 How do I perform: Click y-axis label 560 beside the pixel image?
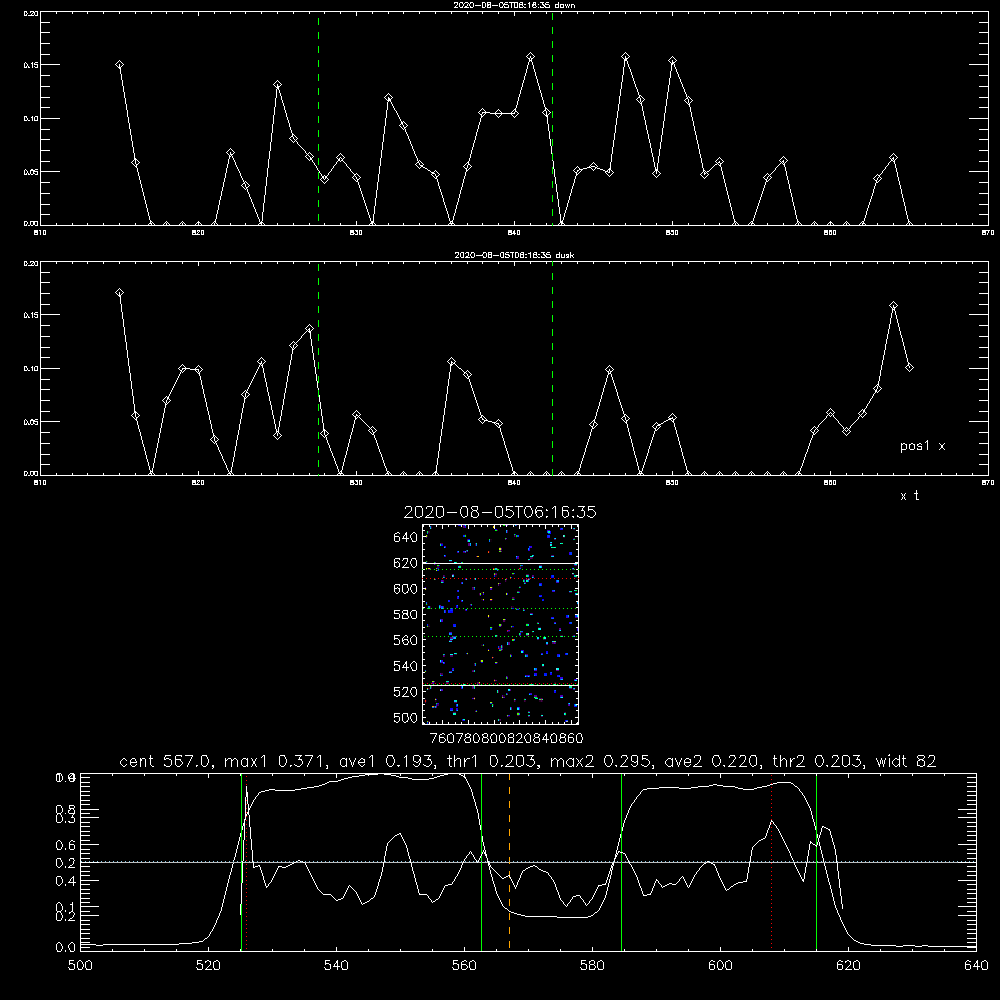click(x=406, y=640)
